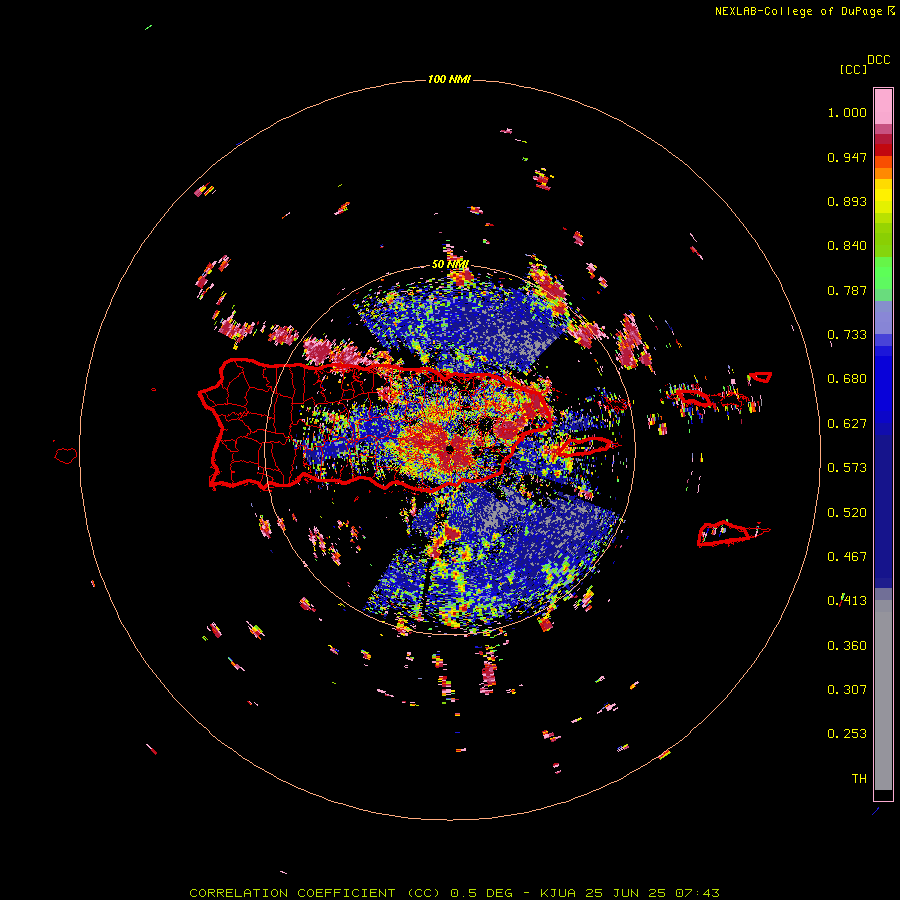The width and height of the screenshot is (900, 900).
Task: Pick the gray low-value band in color scale
Action: coord(883,695)
